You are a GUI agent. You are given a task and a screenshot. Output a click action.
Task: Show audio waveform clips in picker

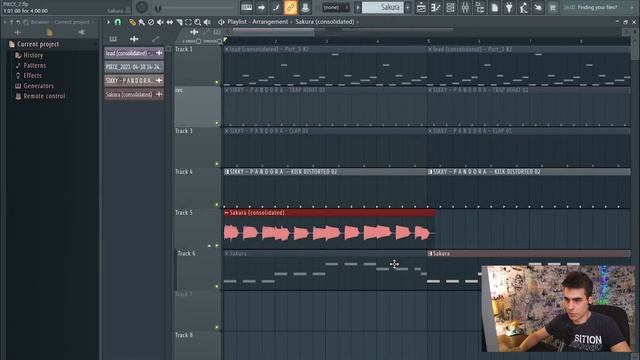(x=134, y=39)
